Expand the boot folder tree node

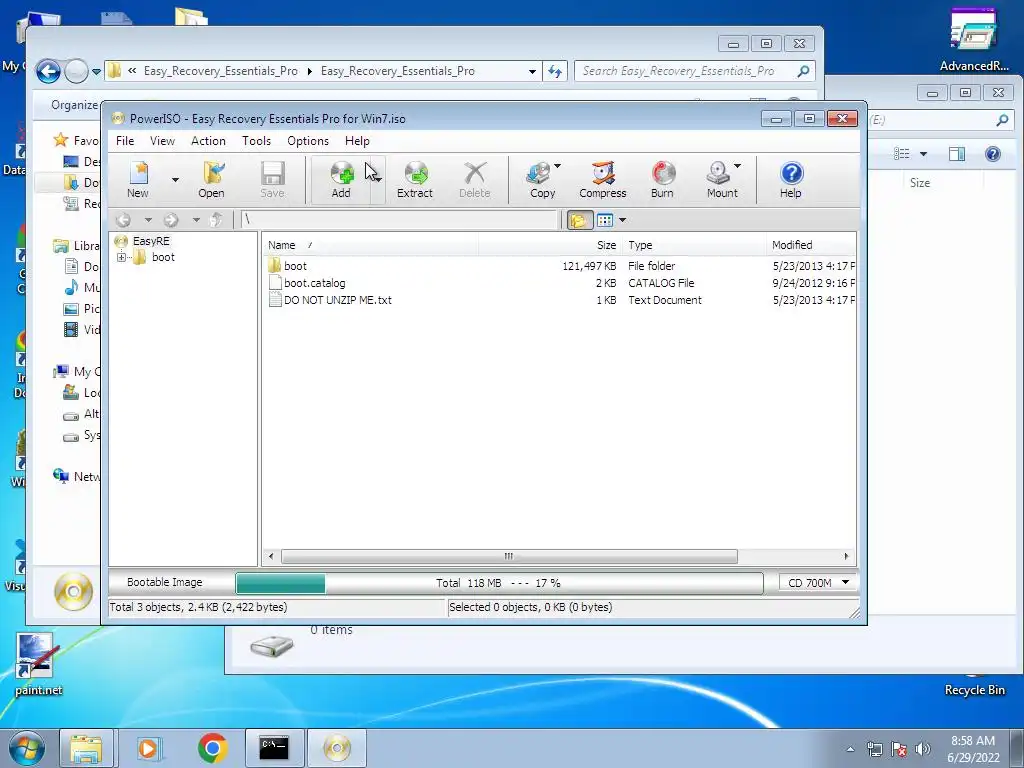pyautogui.click(x=121, y=257)
